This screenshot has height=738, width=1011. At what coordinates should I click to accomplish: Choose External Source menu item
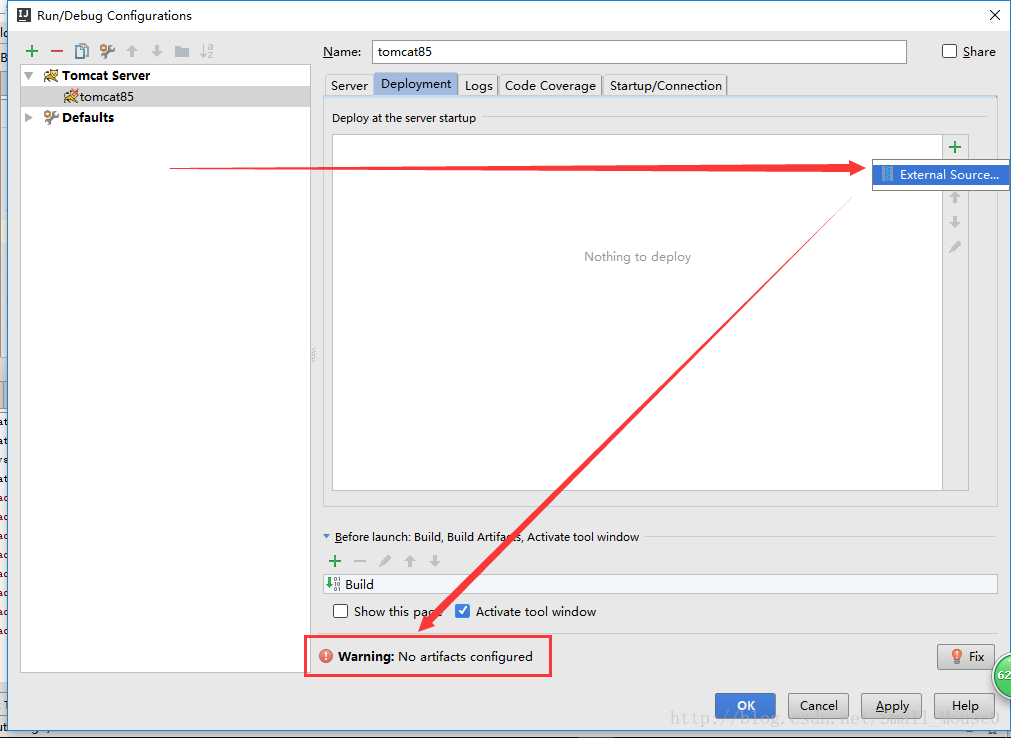[x=941, y=175]
